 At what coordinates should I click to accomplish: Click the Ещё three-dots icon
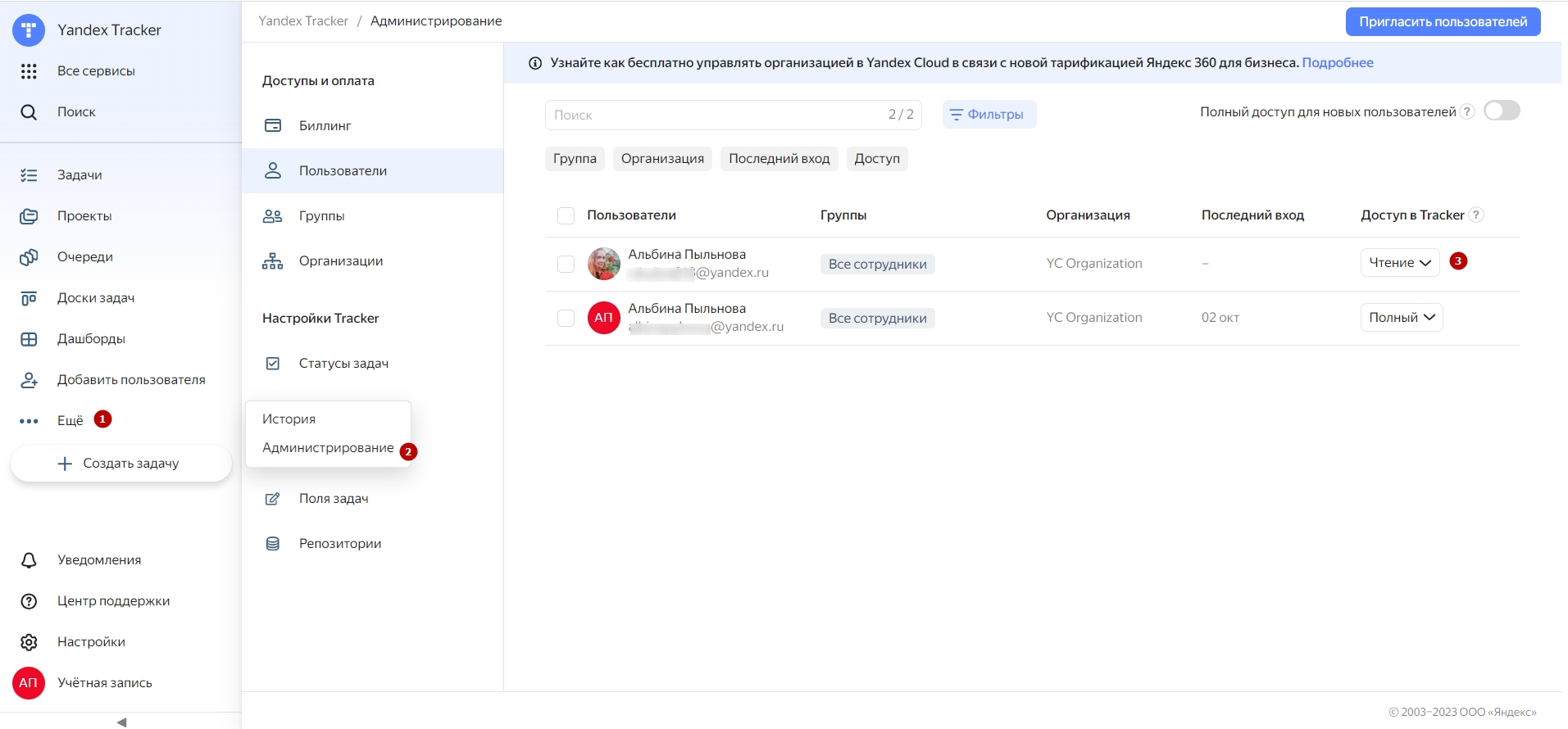[x=29, y=421]
